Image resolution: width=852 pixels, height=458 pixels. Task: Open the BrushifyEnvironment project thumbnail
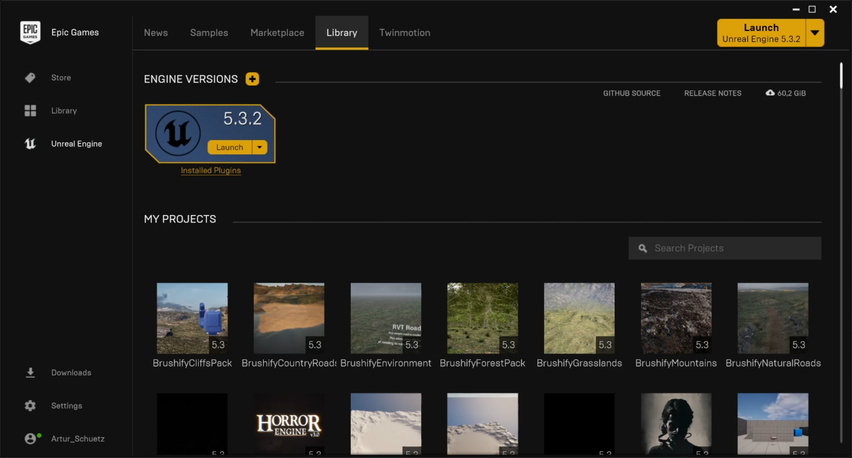(386, 318)
